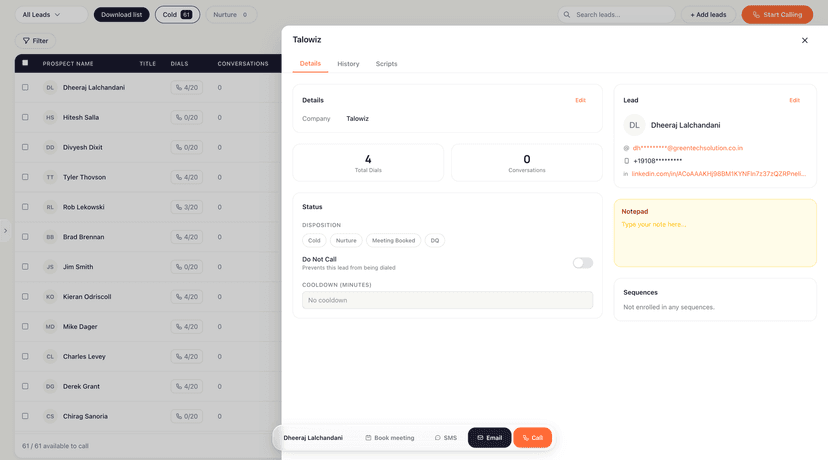This screenshot has width=828, height=460.
Task: Click the CL avatar for Charles Levey
Action: [x=50, y=356]
